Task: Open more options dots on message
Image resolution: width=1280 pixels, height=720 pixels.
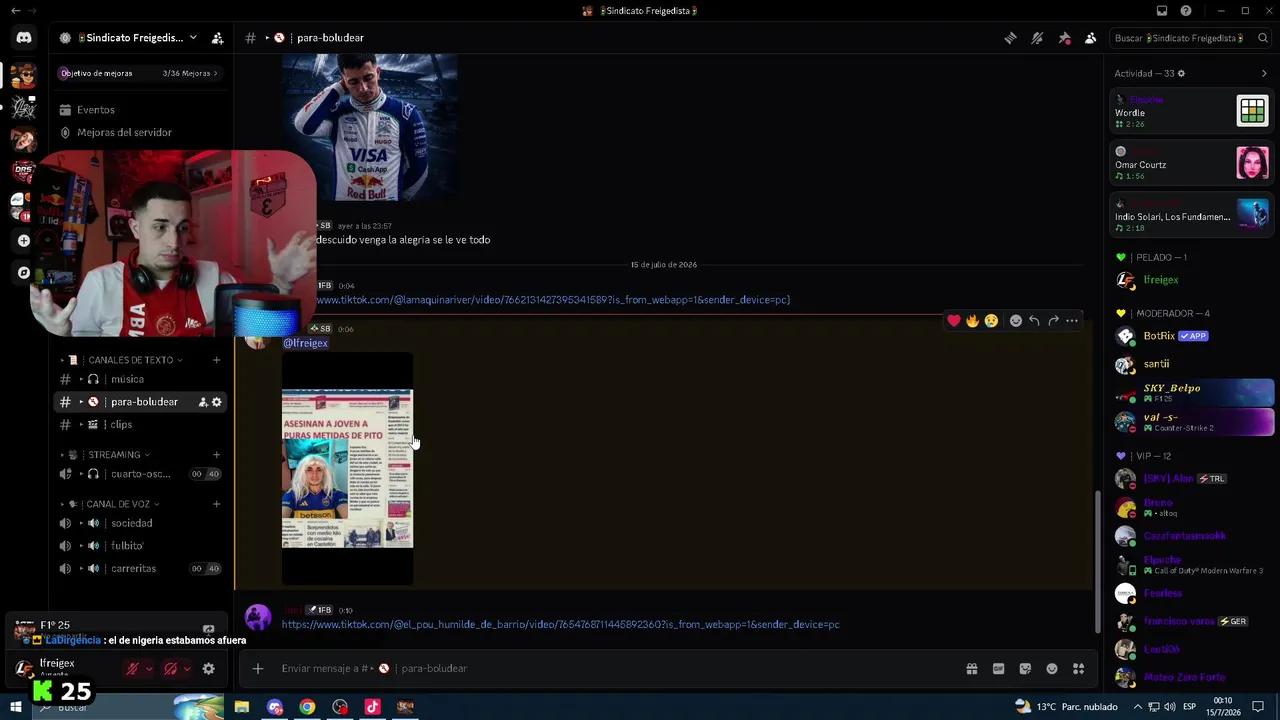Action: tap(1072, 320)
